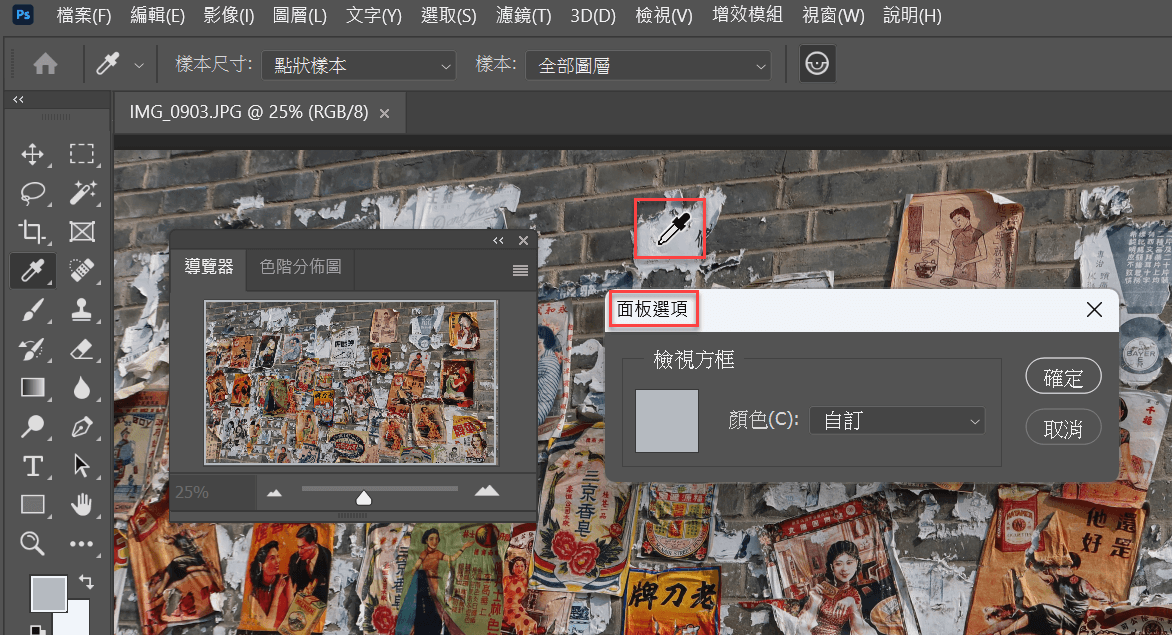Select the Clone Stamp tool
This screenshot has height=635, width=1172.
(81, 309)
